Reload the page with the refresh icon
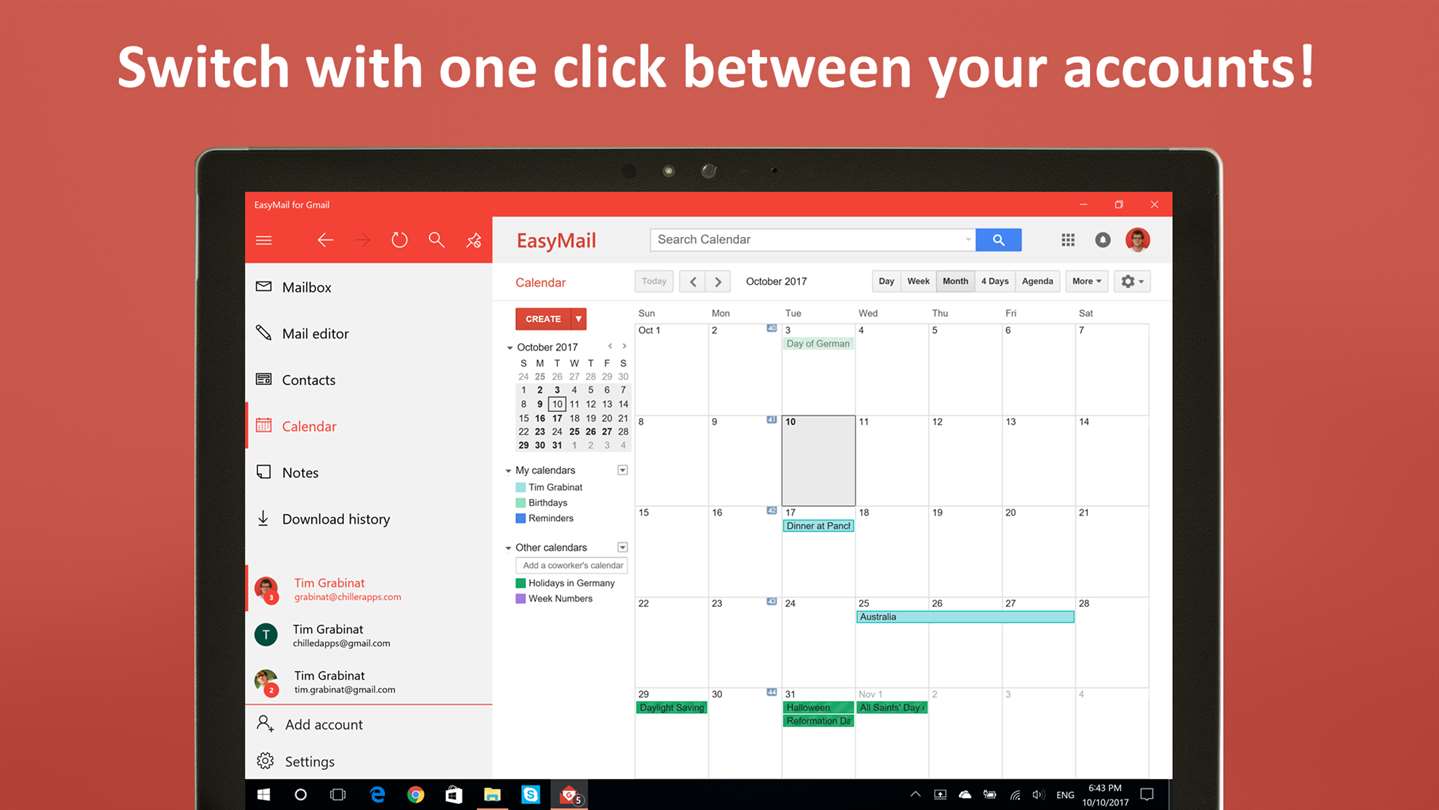 [x=399, y=240]
